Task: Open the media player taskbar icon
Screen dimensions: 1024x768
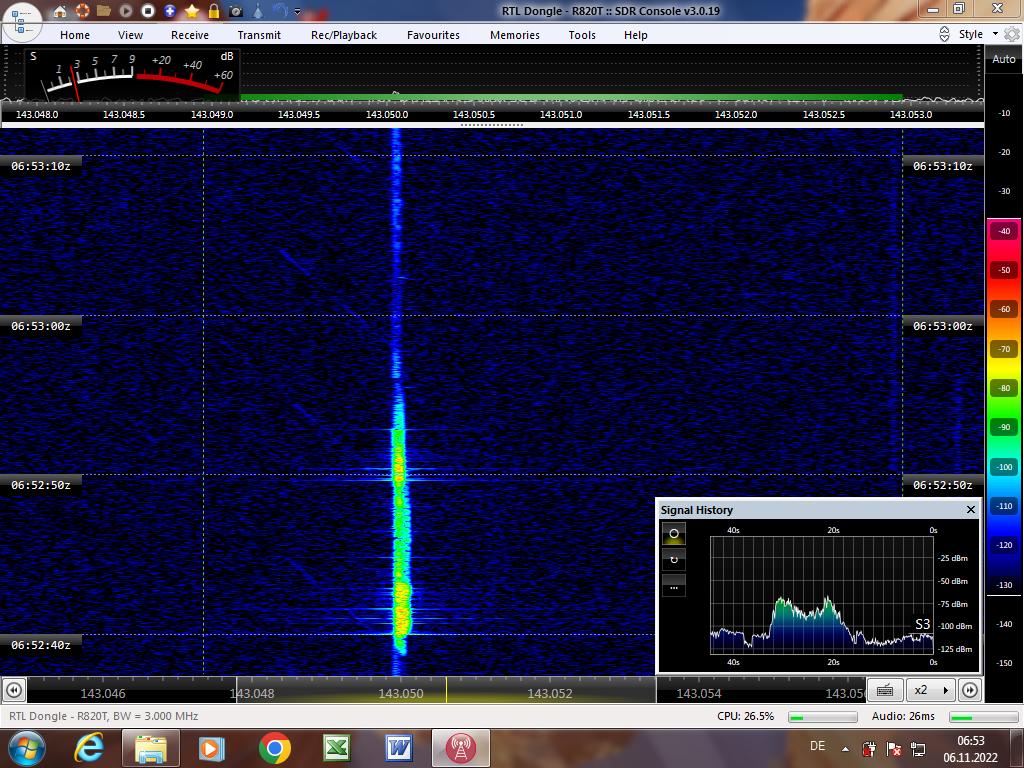Action: pos(212,748)
